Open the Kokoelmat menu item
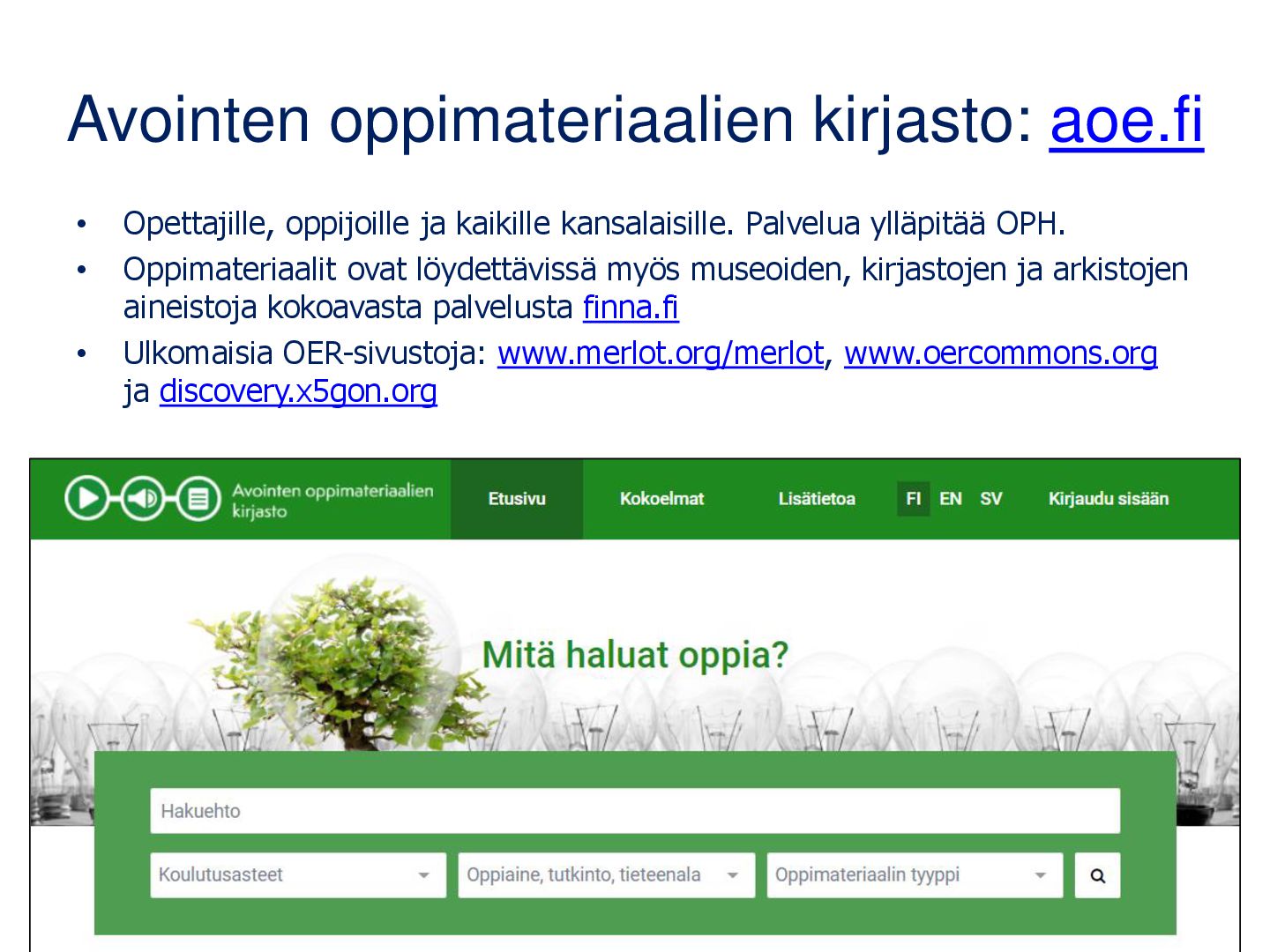The image size is (1270, 952). pos(661,499)
